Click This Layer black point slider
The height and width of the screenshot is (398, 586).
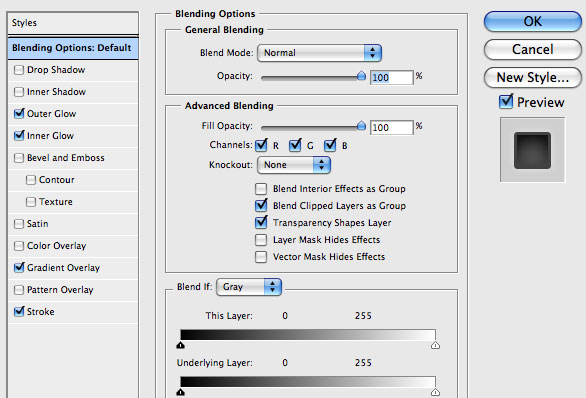(x=181, y=345)
